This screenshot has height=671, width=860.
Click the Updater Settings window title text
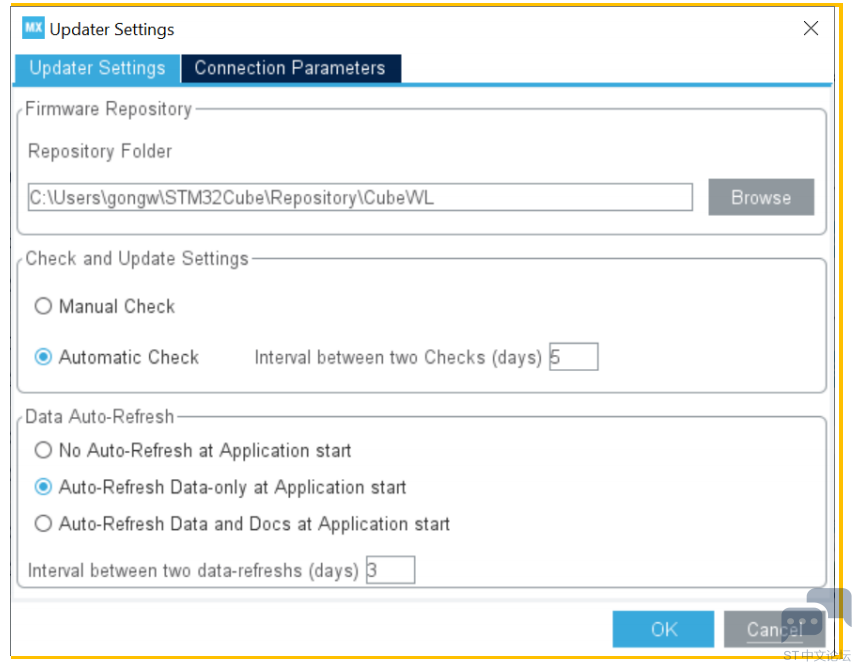click(x=112, y=29)
